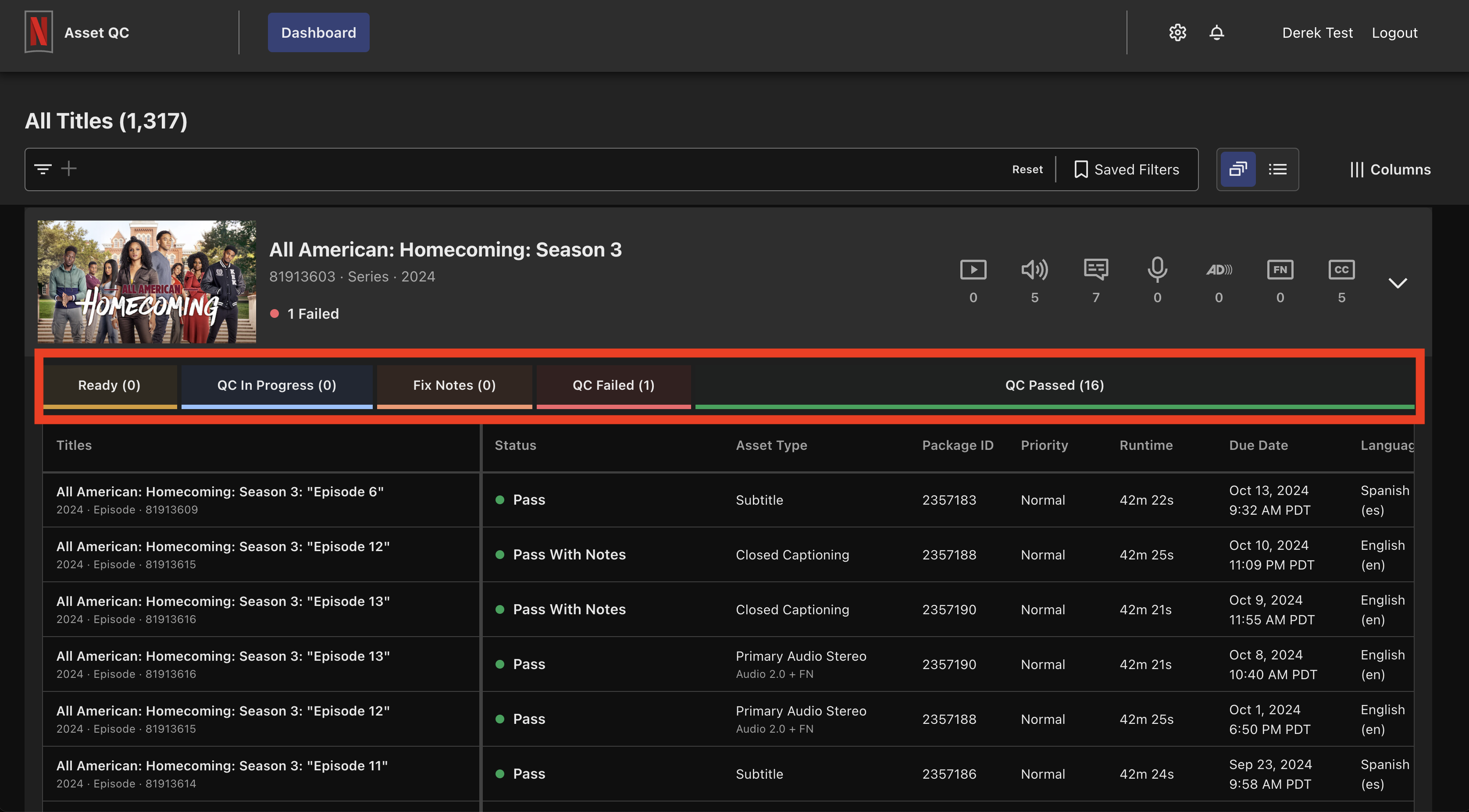
Task: Open the settings gear icon
Action: pyautogui.click(x=1177, y=32)
